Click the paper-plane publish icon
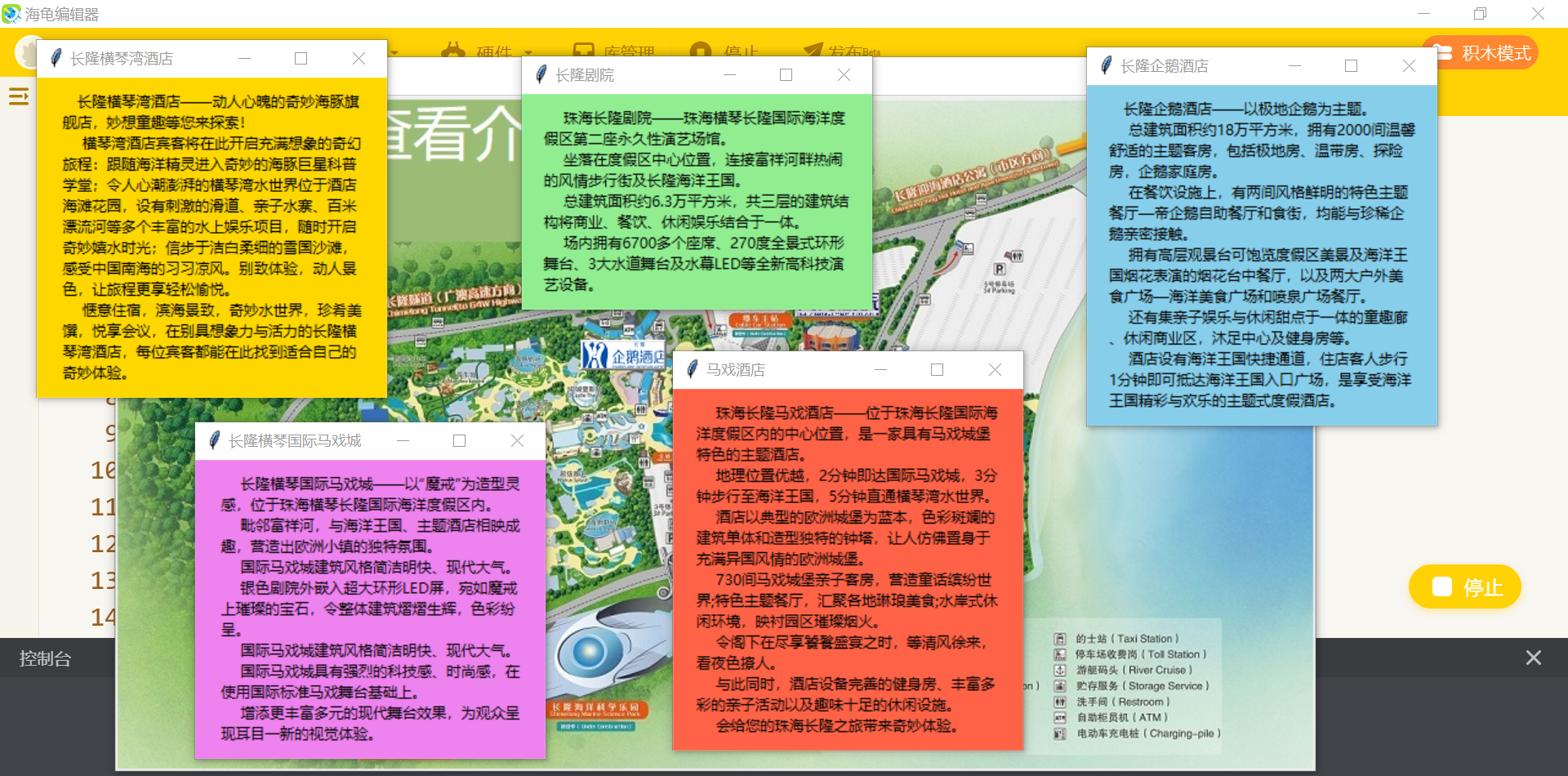This screenshot has width=1568, height=776. click(x=813, y=50)
